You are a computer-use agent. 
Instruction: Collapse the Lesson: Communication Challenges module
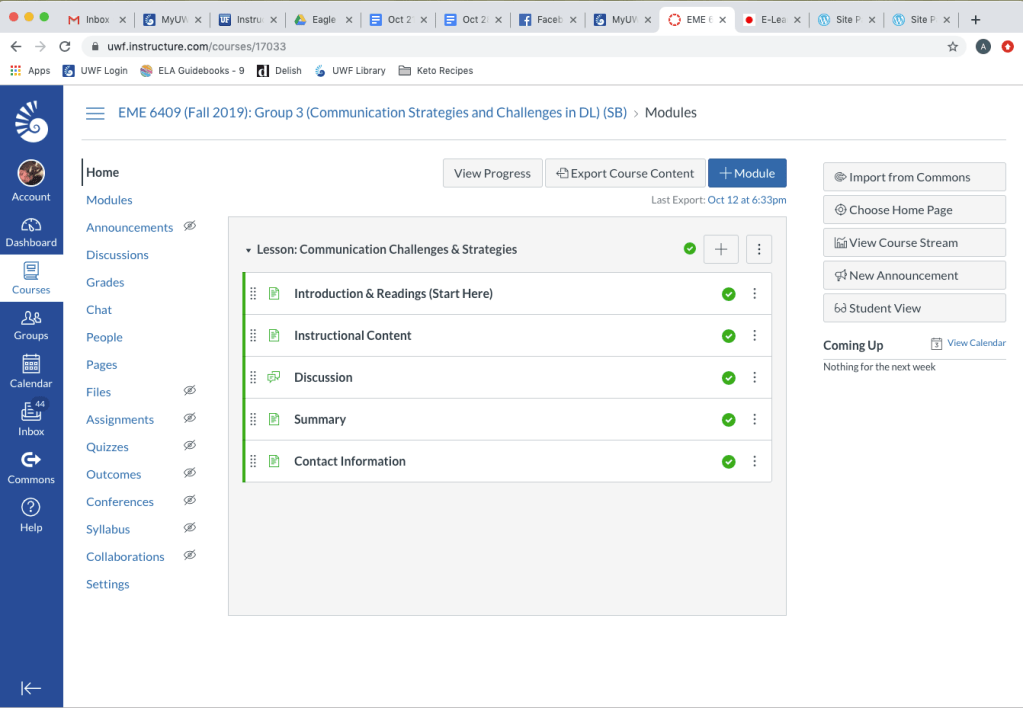(248, 250)
